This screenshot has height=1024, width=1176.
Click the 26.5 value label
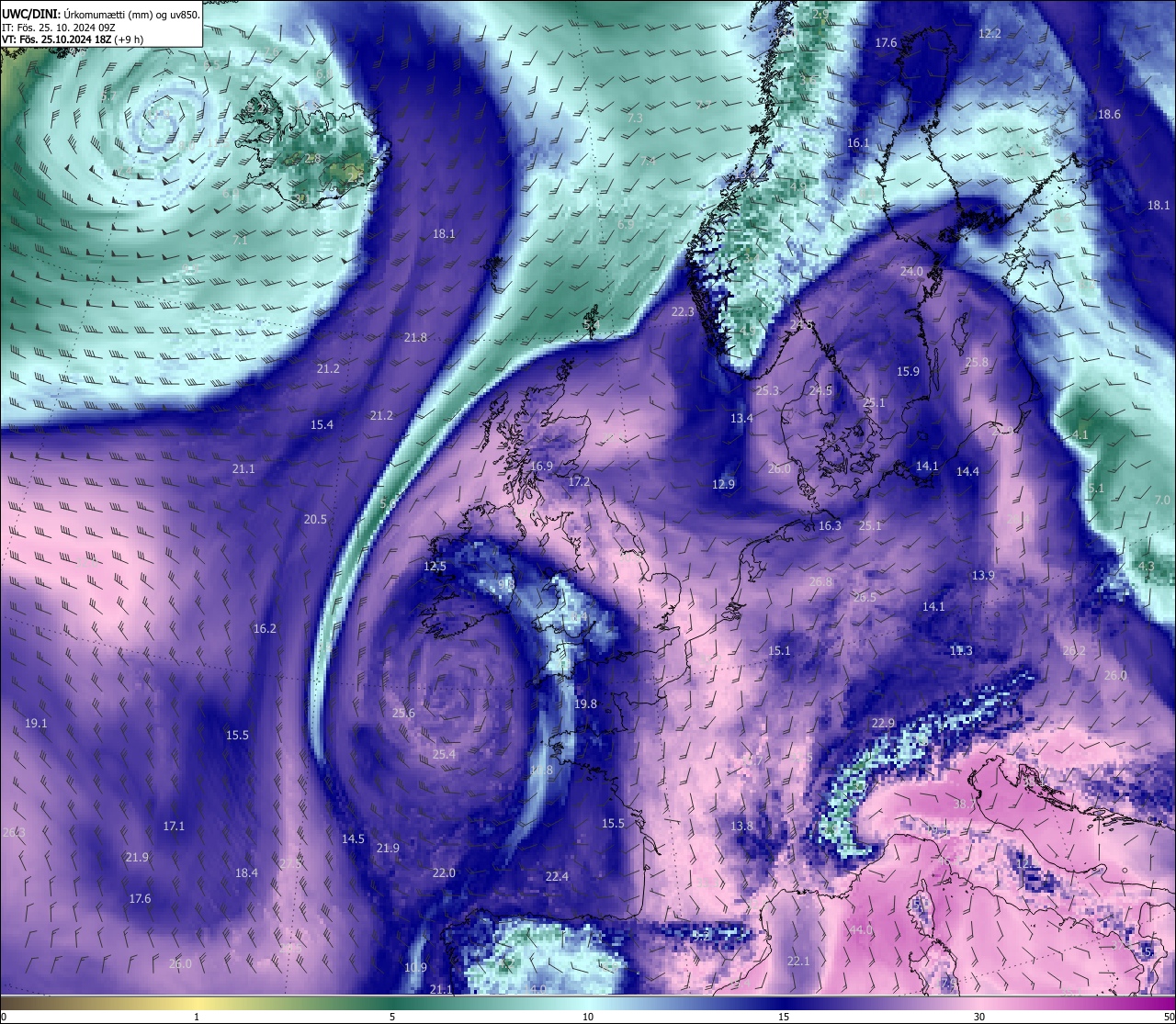pyautogui.click(x=865, y=596)
